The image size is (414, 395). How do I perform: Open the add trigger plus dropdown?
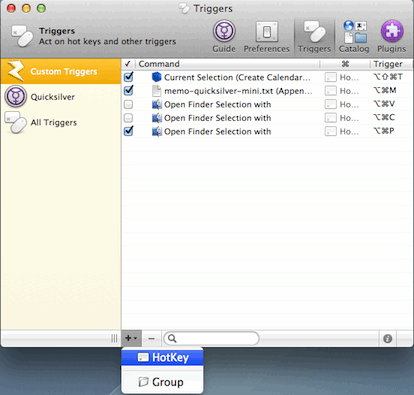(x=131, y=338)
